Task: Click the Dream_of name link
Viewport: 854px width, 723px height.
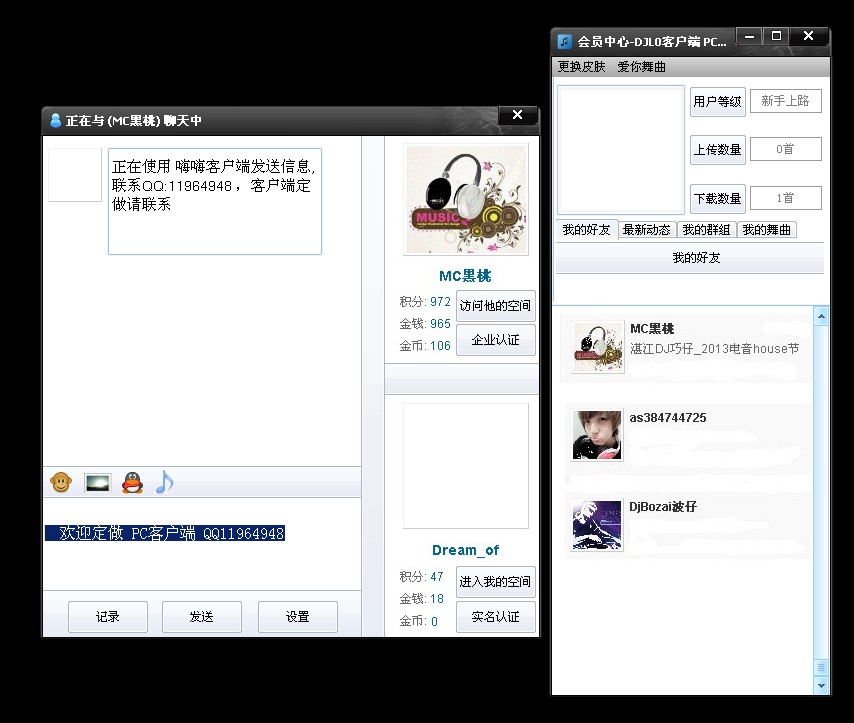Action: [466, 550]
